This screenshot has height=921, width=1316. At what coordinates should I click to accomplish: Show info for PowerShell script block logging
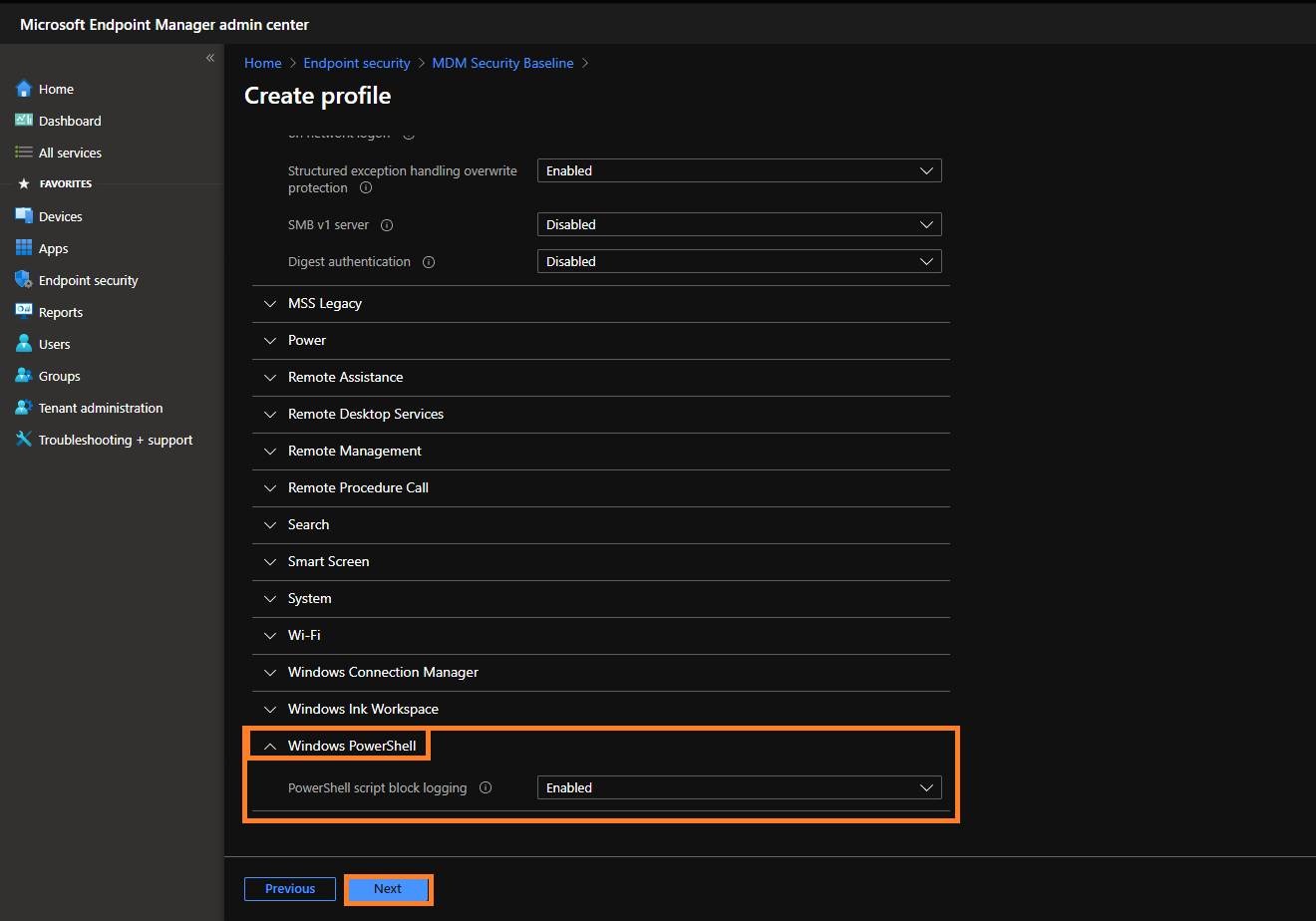tap(486, 787)
